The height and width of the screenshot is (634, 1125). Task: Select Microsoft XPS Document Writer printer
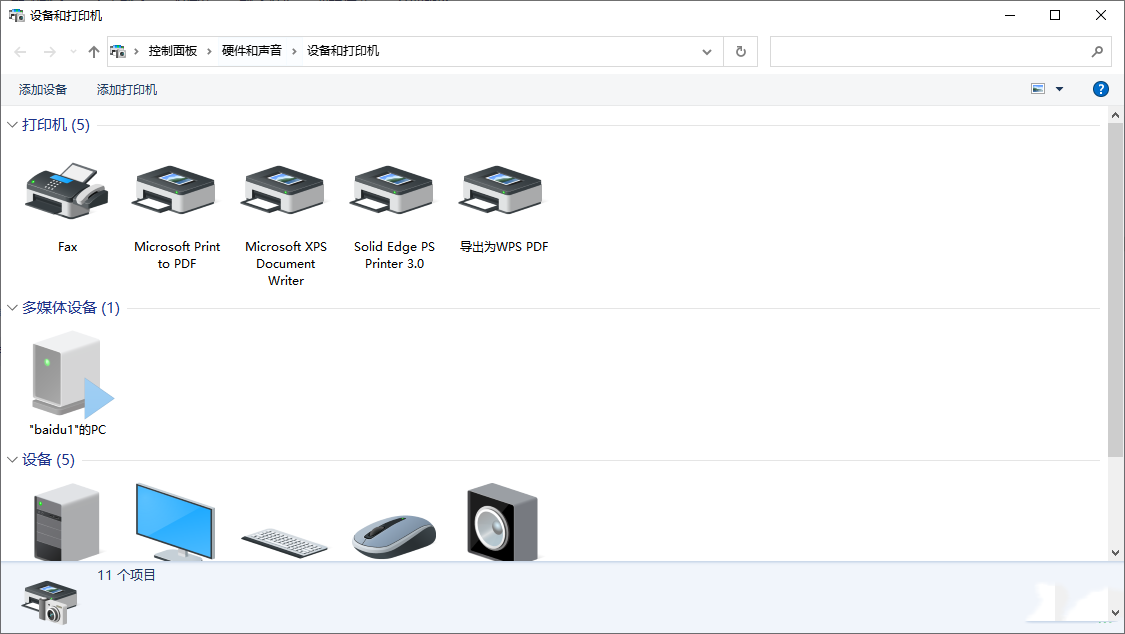pos(285,191)
